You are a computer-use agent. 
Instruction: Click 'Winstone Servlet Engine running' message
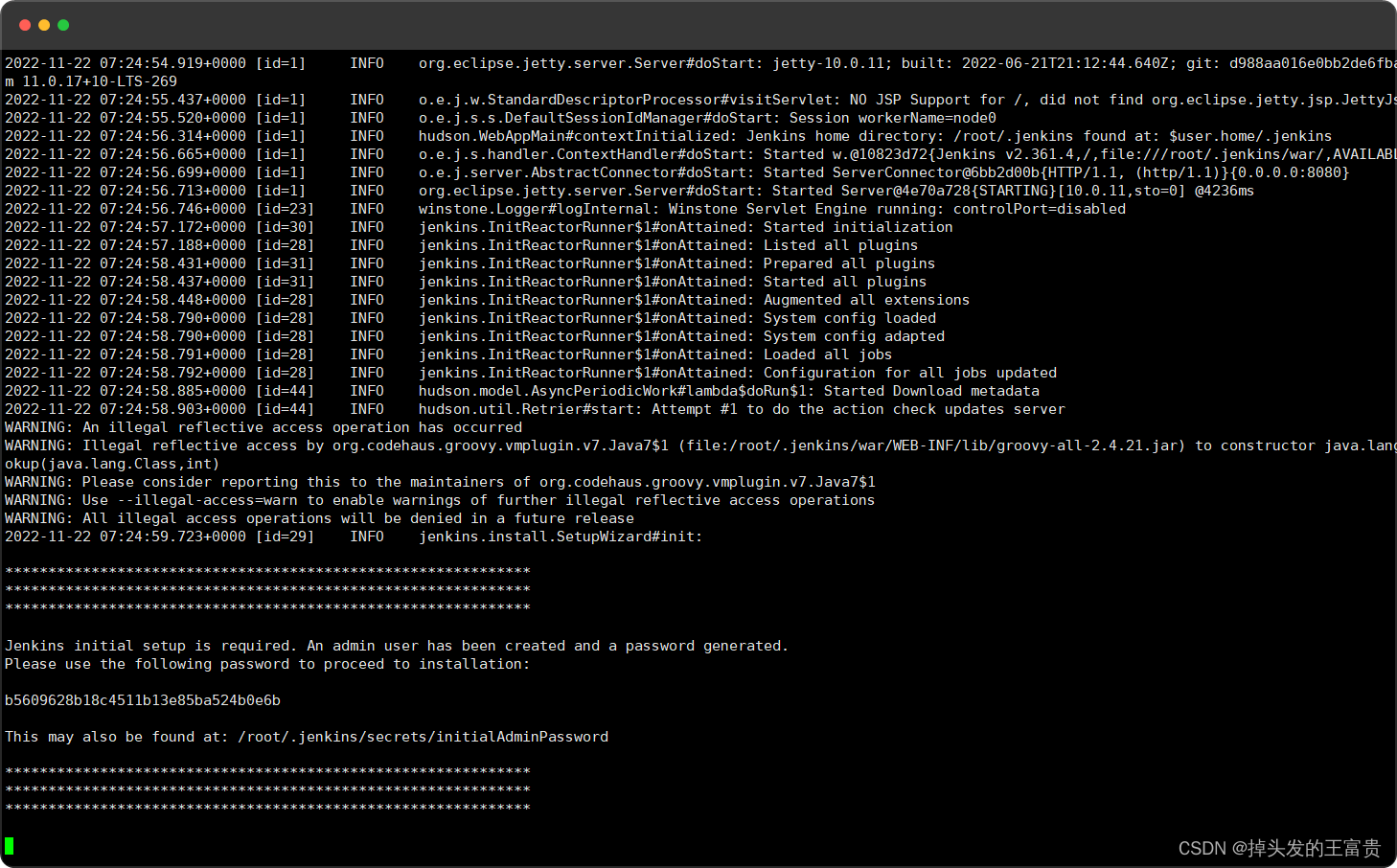(x=897, y=209)
